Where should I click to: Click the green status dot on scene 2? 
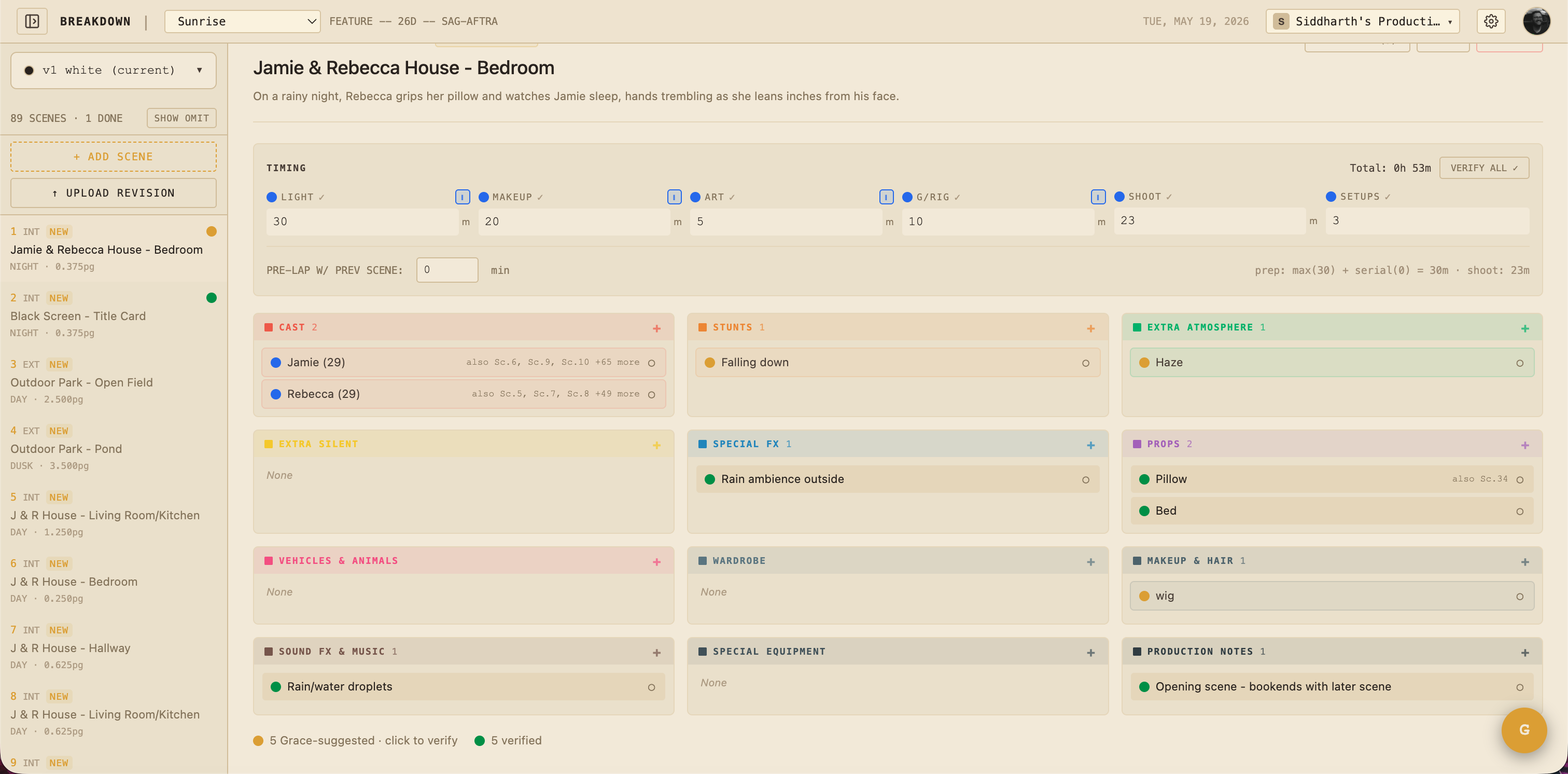point(211,298)
